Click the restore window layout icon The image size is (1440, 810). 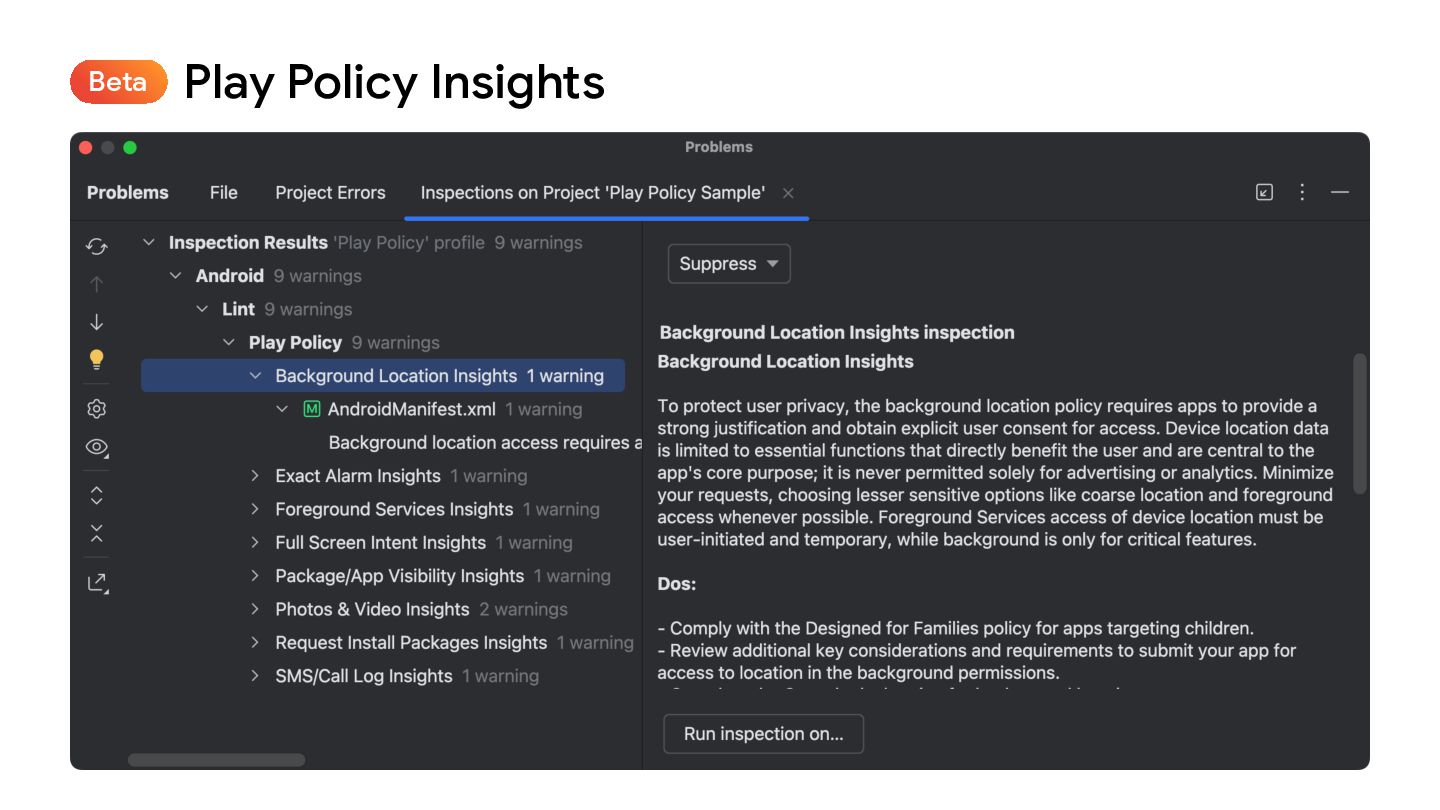click(x=1264, y=192)
